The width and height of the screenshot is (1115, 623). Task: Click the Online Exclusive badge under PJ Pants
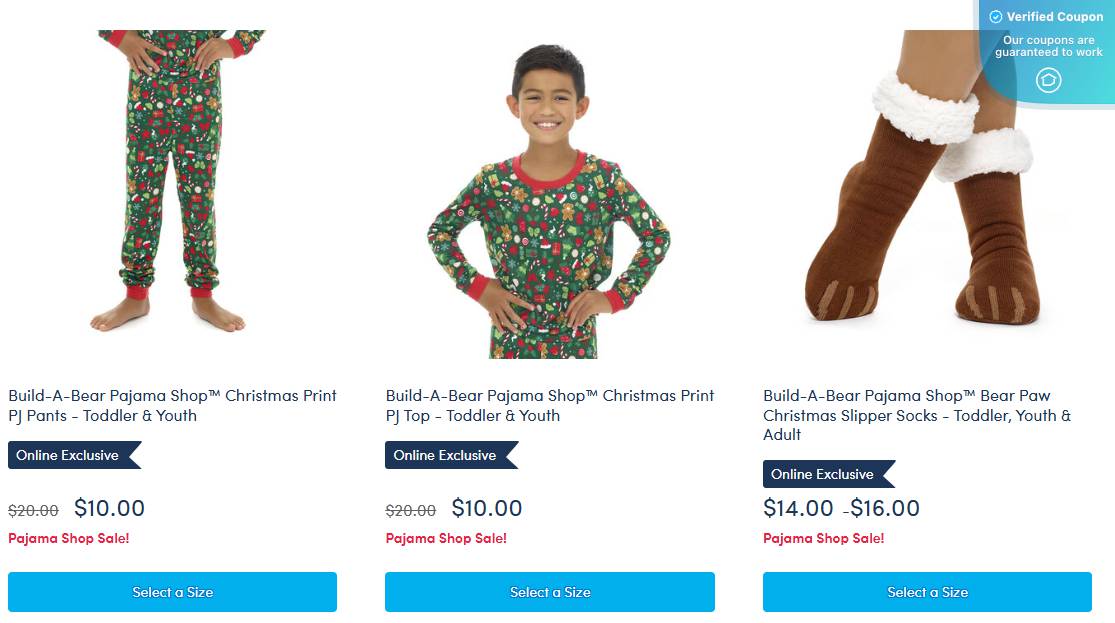click(x=69, y=455)
